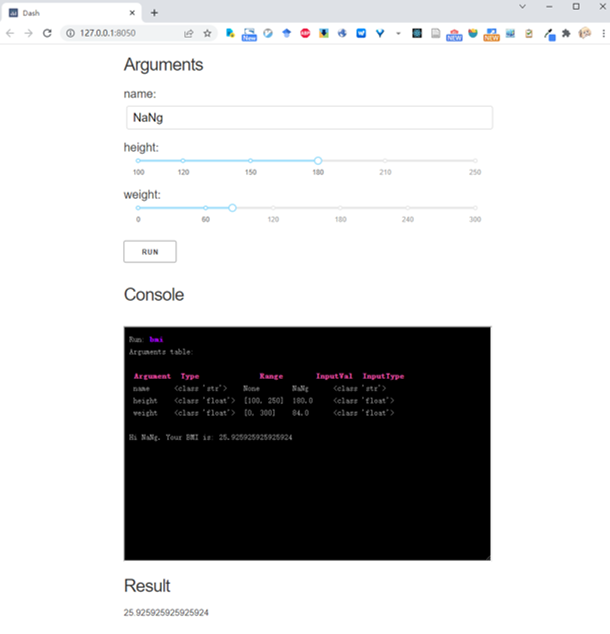The width and height of the screenshot is (610, 634).
Task: Bookmark this page with the star icon
Action: tap(207, 33)
